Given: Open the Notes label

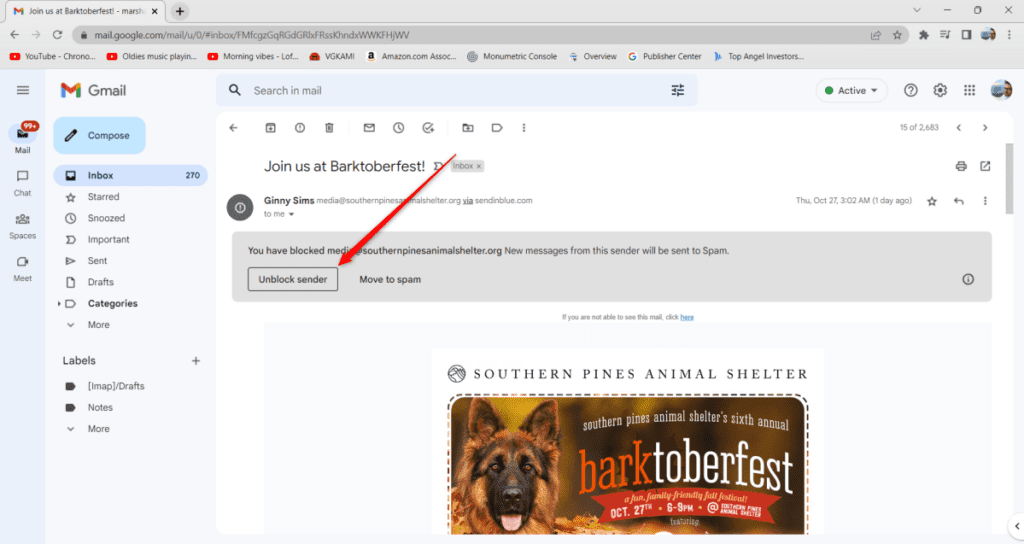Looking at the screenshot, I should coord(100,408).
